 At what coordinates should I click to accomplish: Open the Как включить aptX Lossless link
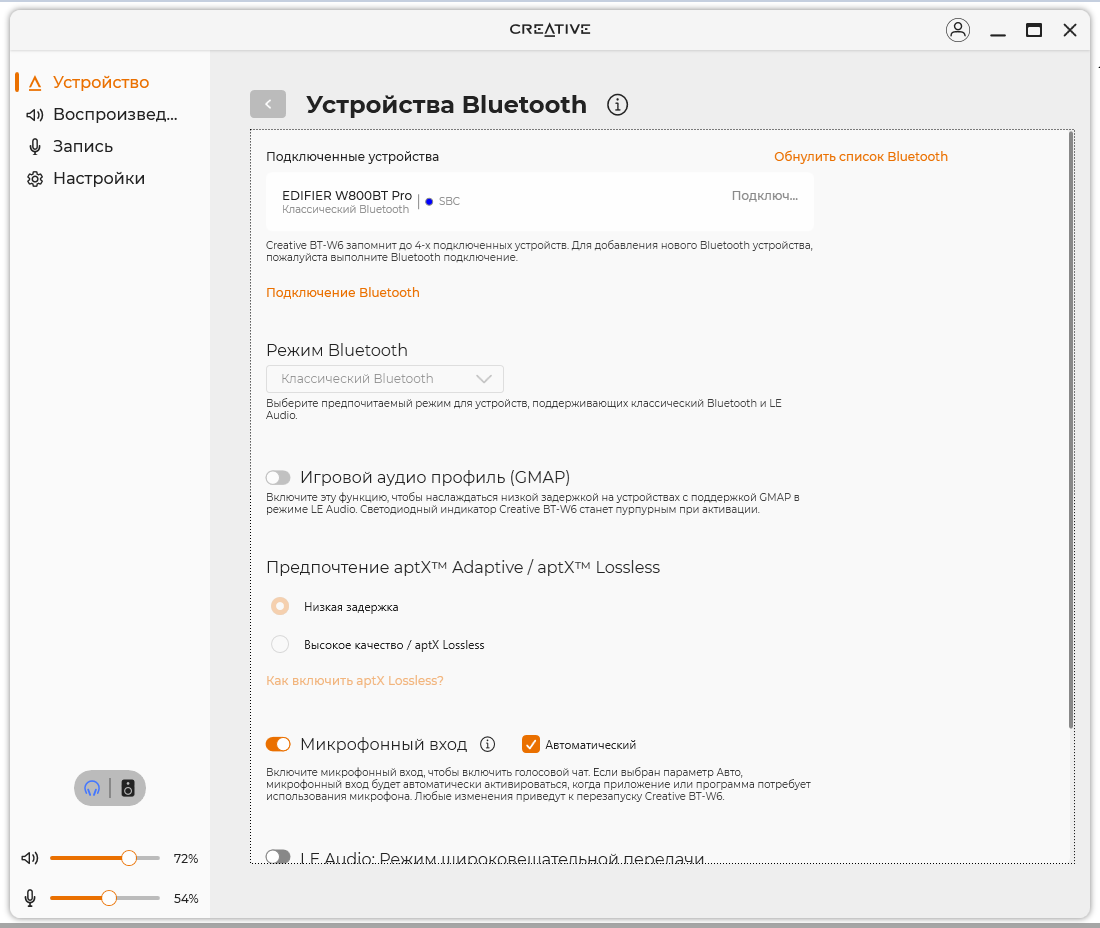(x=354, y=680)
